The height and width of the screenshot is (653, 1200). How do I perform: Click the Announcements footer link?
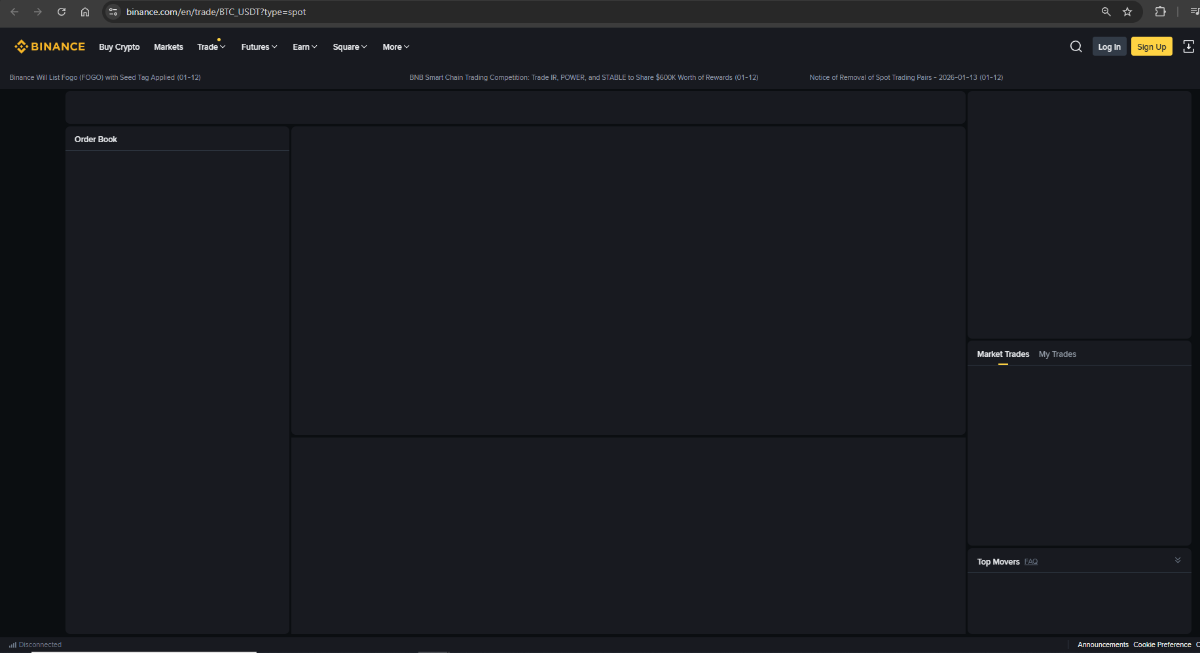1103,645
